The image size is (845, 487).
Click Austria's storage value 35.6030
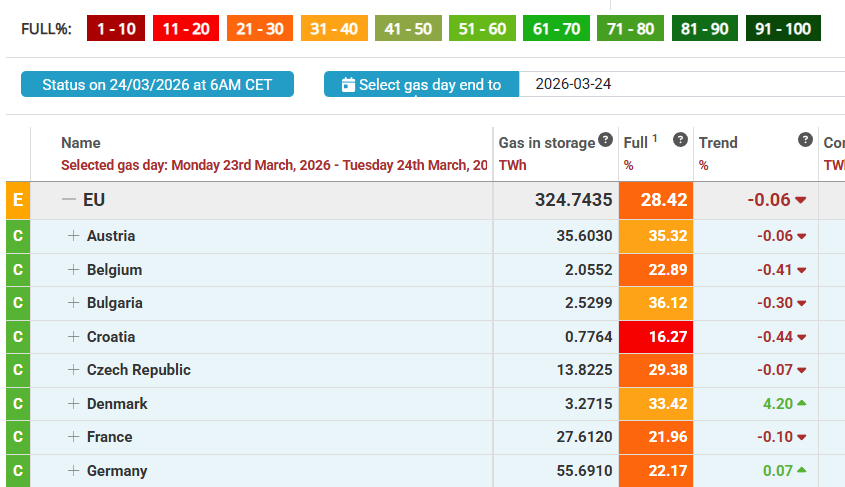pyautogui.click(x=584, y=236)
